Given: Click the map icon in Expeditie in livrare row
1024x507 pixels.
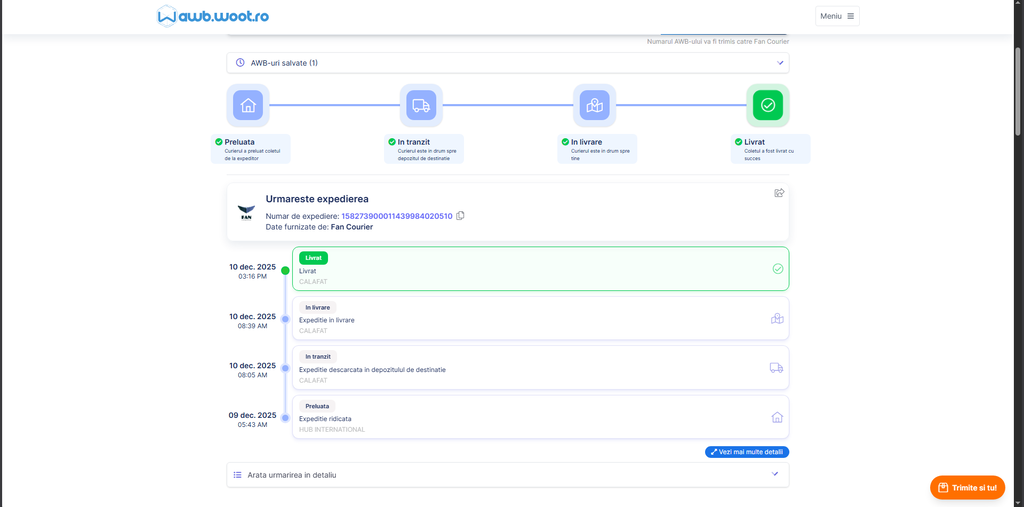Looking at the screenshot, I should pos(777,319).
